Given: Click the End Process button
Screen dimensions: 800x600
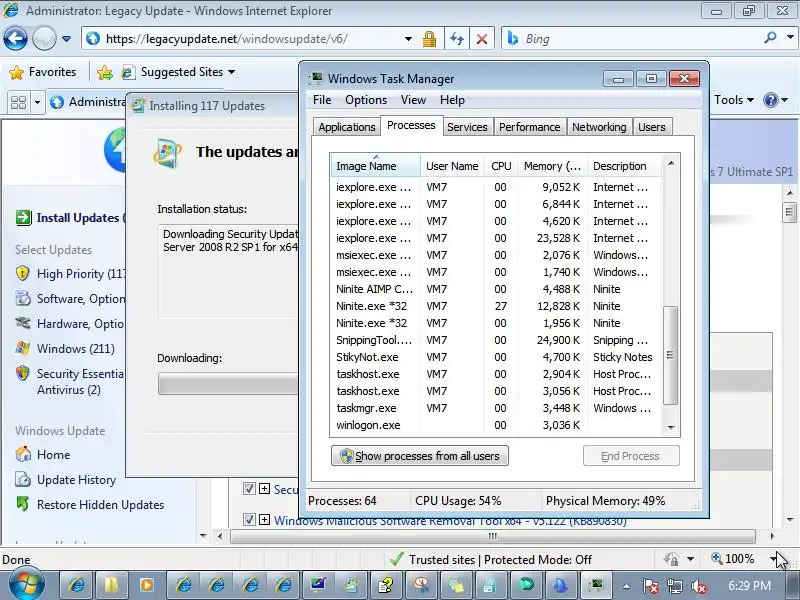Looking at the screenshot, I should pyautogui.click(x=631, y=456).
